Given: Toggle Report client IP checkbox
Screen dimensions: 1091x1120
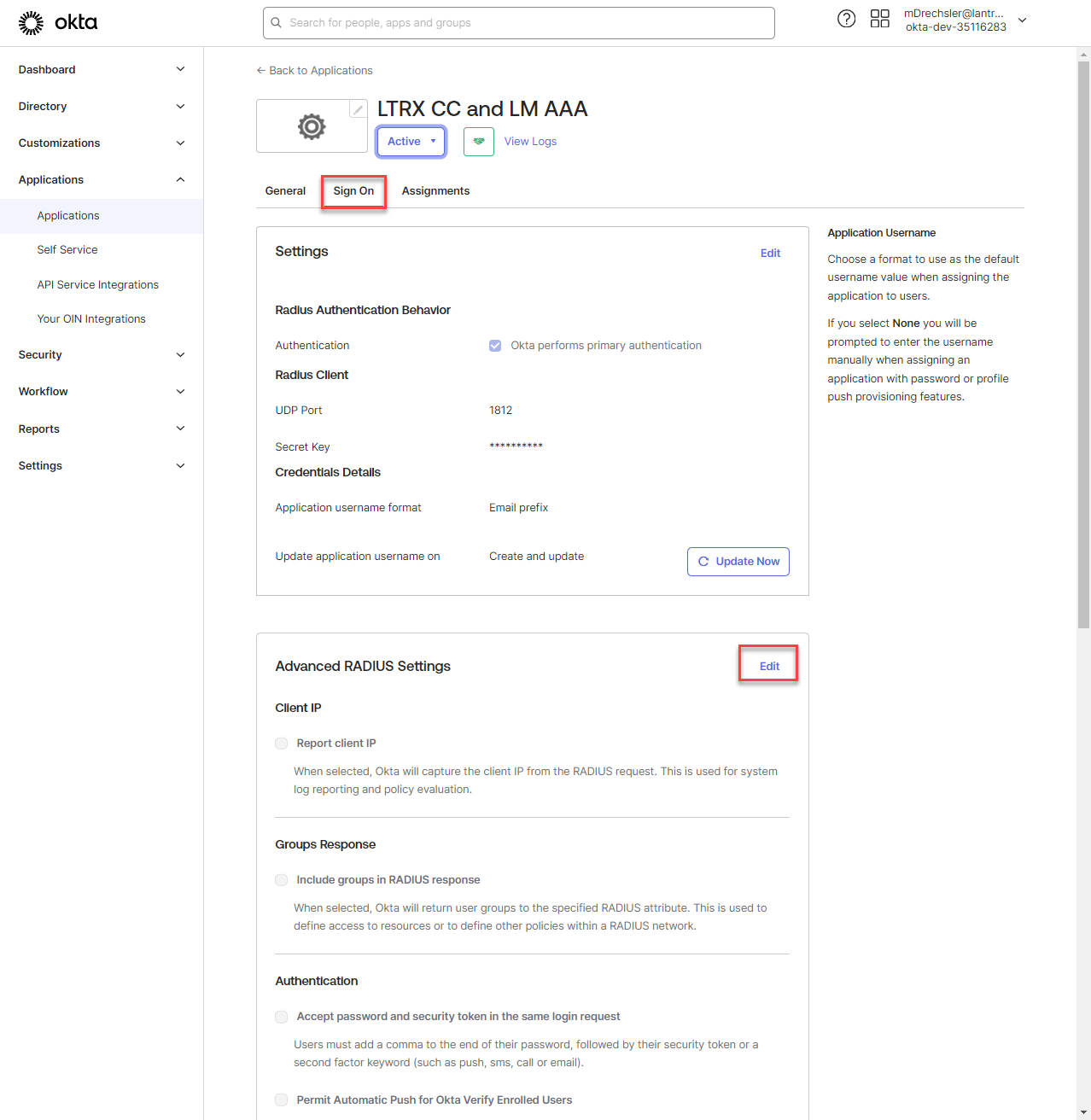Looking at the screenshot, I should pyautogui.click(x=282, y=744).
